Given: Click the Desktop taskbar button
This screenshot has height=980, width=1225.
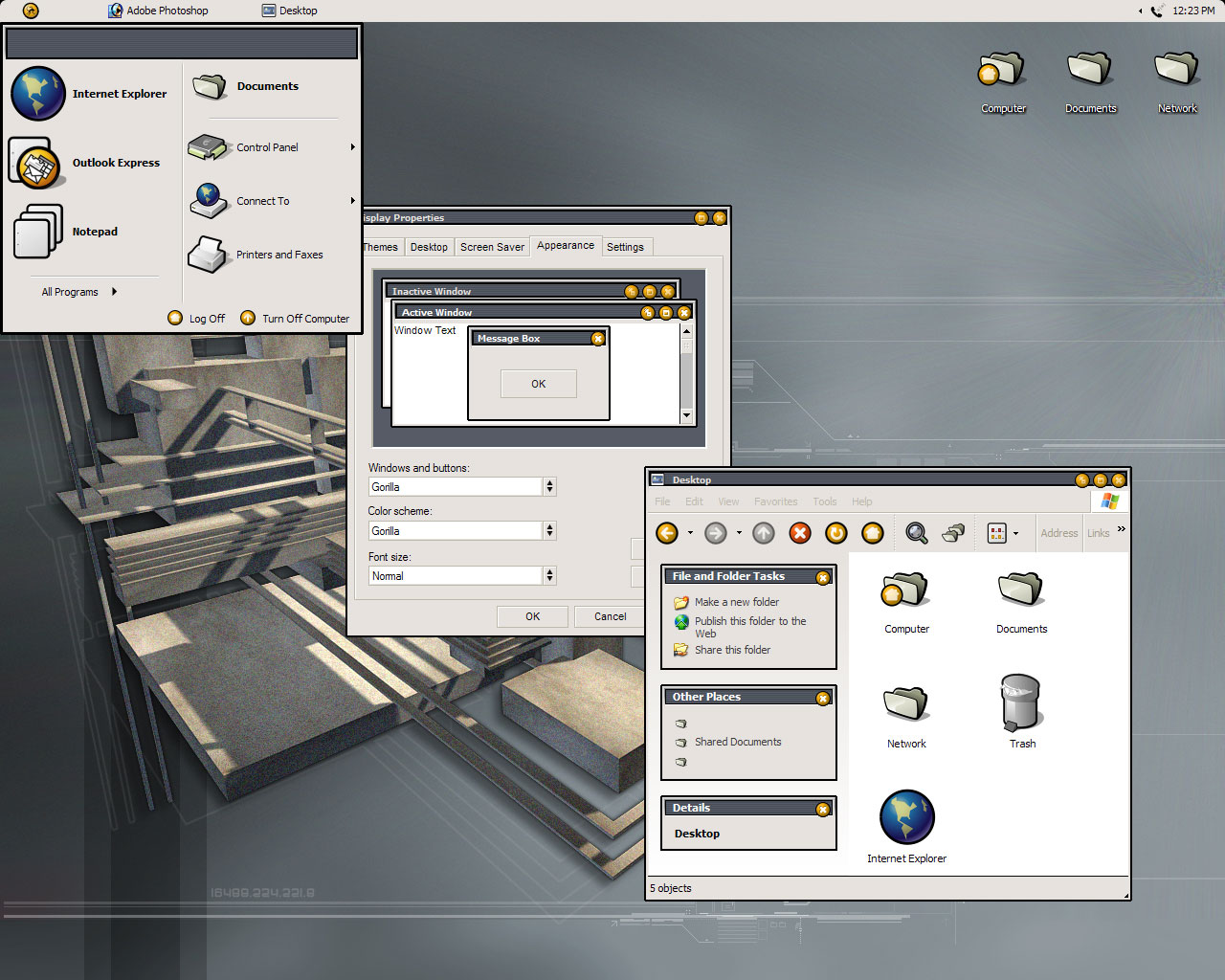Looking at the screenshot, I should click(289, 11).
